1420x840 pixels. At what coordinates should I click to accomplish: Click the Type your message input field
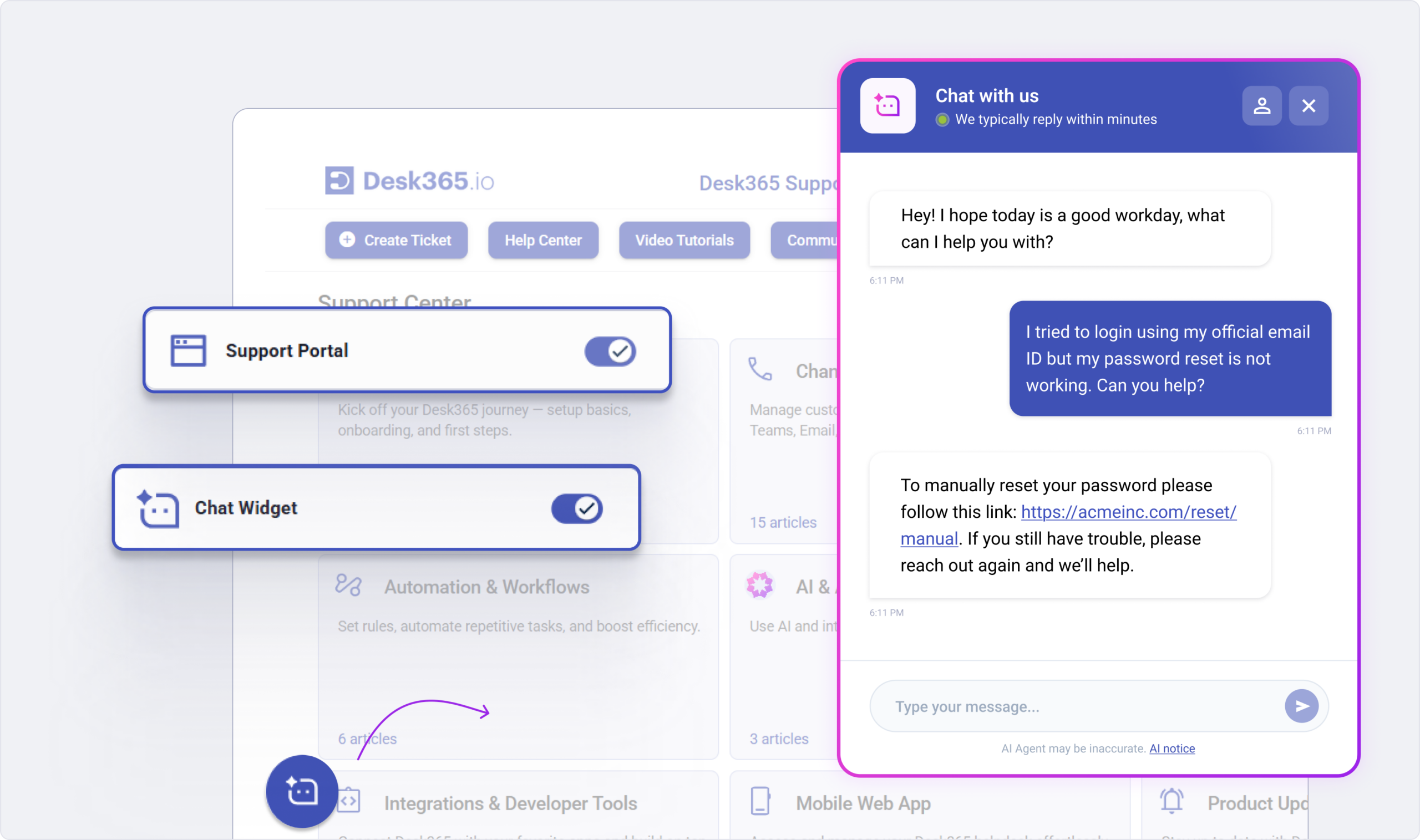click(x=1098, y=706)
